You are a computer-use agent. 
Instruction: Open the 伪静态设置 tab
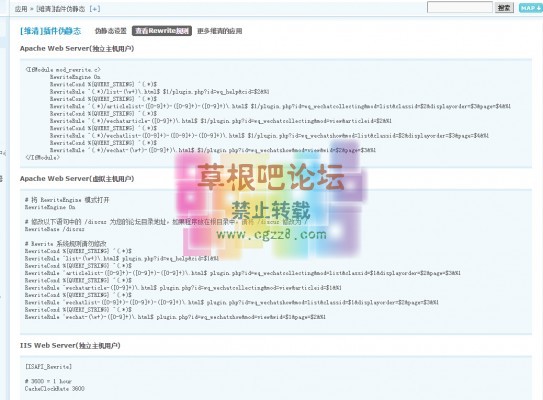pyautogui.click(x=111, y=31)
